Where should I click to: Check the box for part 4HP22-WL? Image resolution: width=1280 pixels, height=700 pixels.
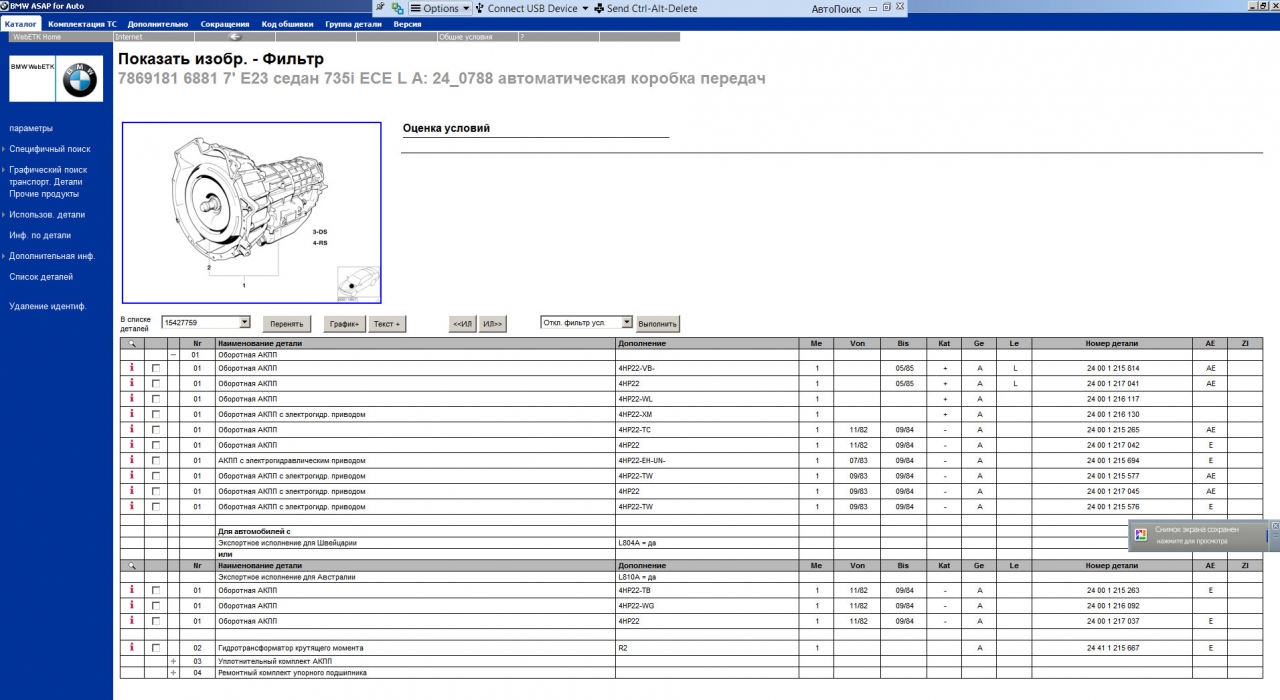156,399
